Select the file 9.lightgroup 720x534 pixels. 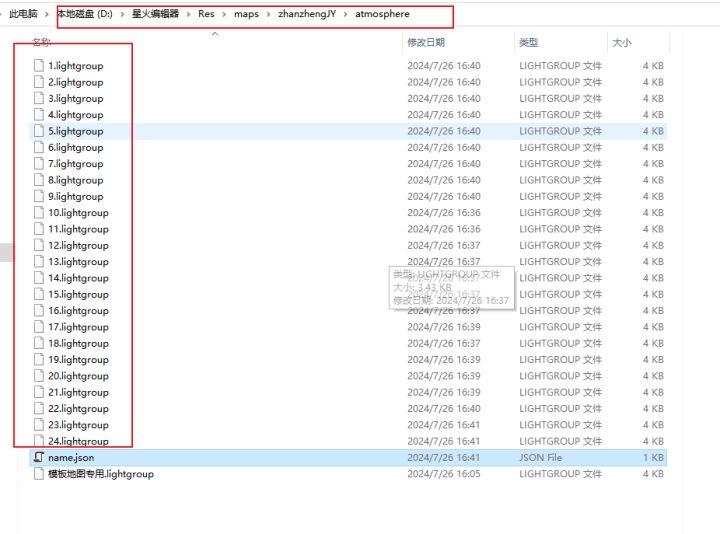pos(76,197)
